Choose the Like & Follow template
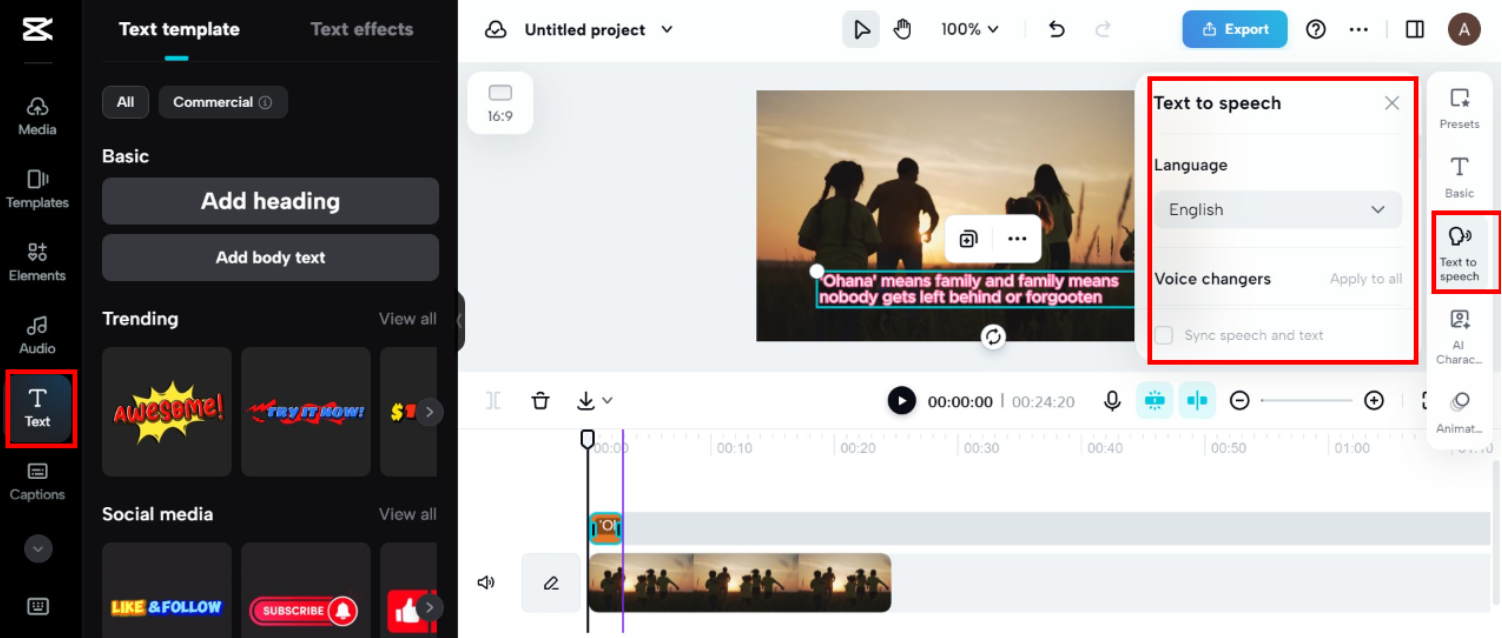1502x638 pixels. (x=167, y=590)
